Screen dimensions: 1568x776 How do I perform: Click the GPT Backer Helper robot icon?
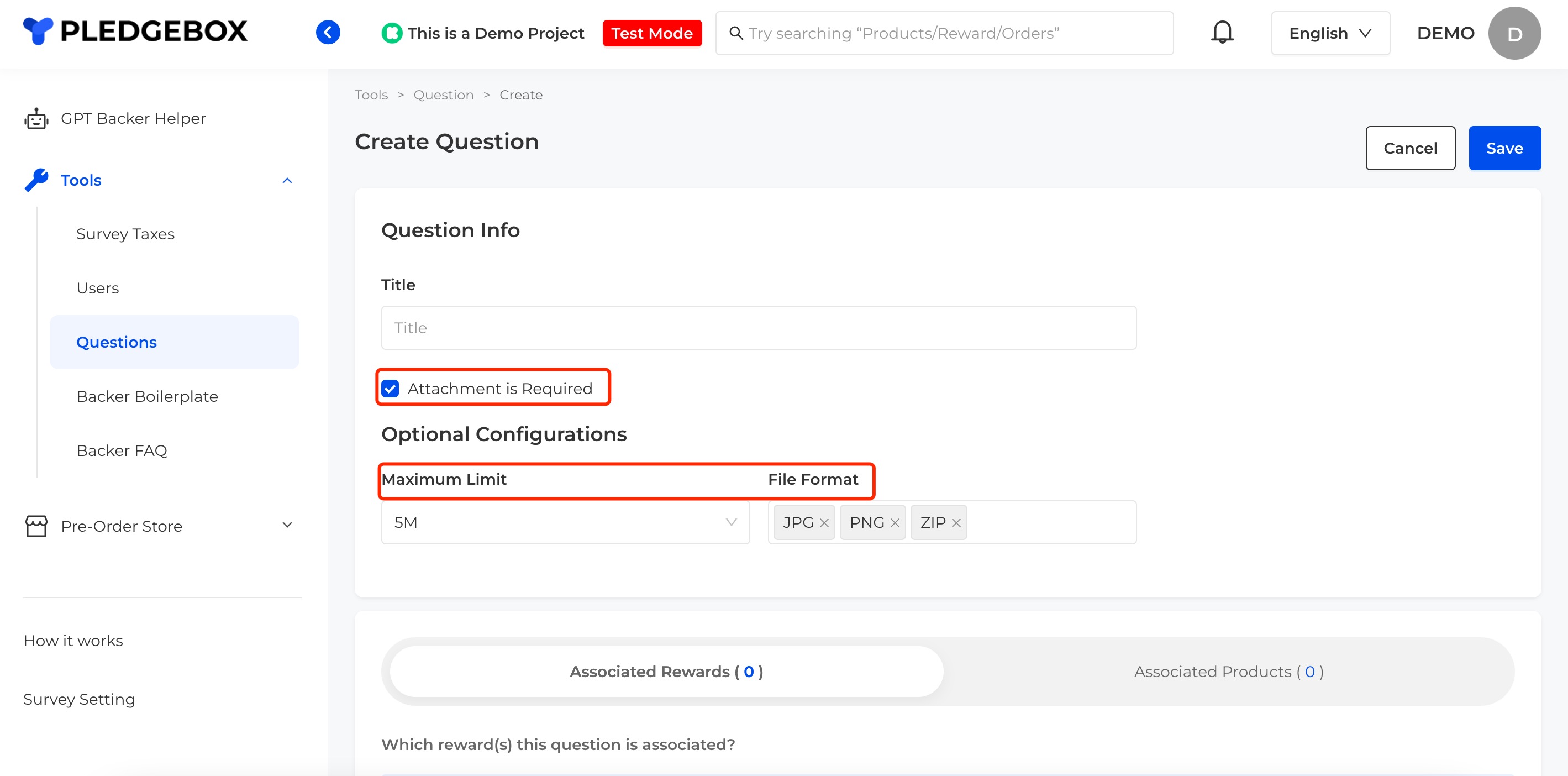click(36, 118)
